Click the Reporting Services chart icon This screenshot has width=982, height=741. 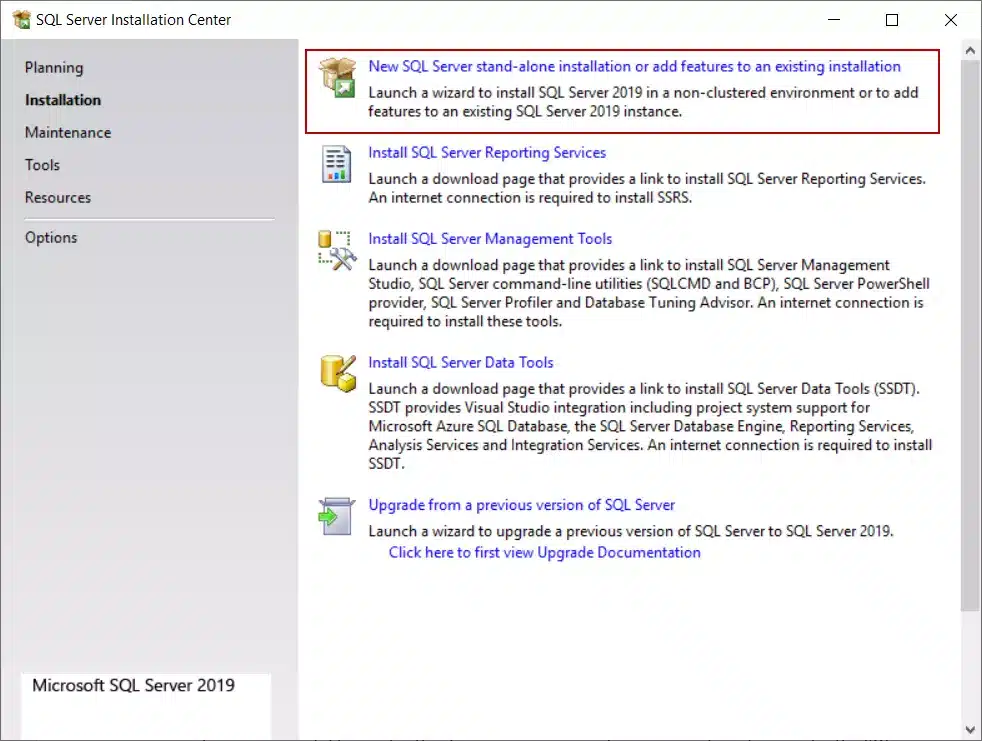coord(337,164)
